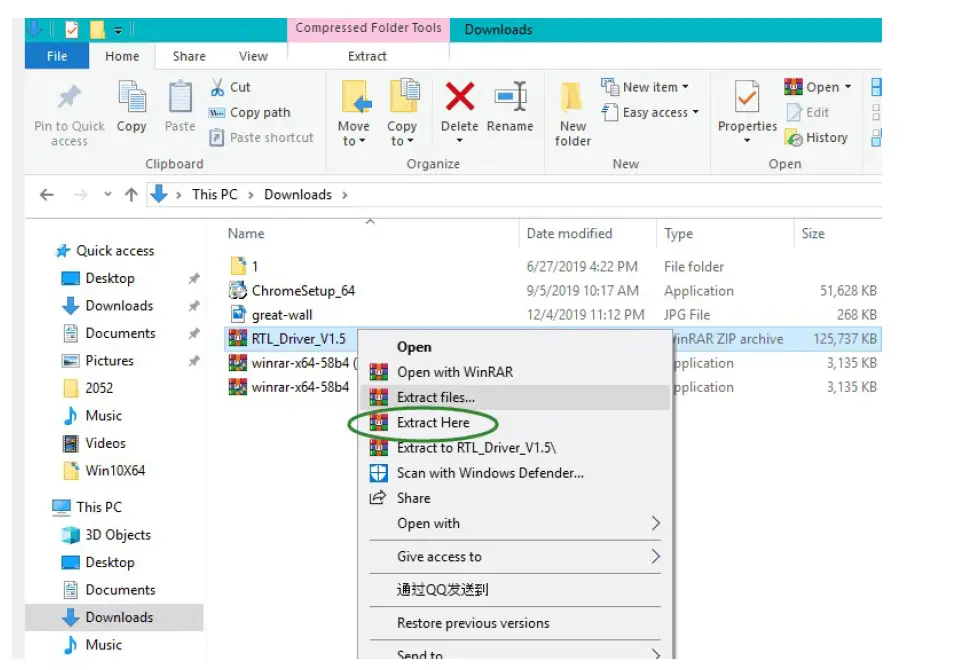Image resolution: width=964 pixels, height=670 pixels.
Task: Choose Restore previous versions
Action: 473,623
